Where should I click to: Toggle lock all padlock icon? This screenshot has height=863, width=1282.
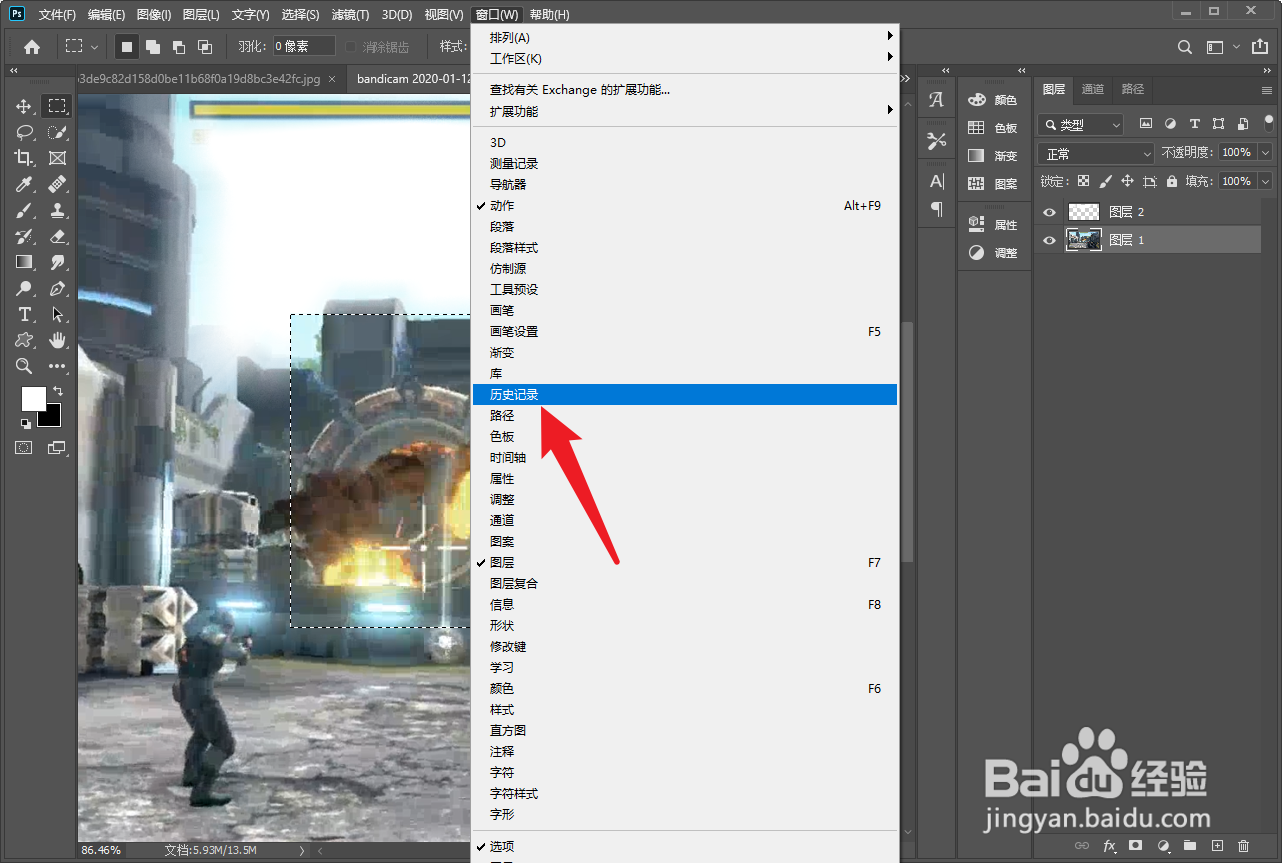(x=1172, y=181)
